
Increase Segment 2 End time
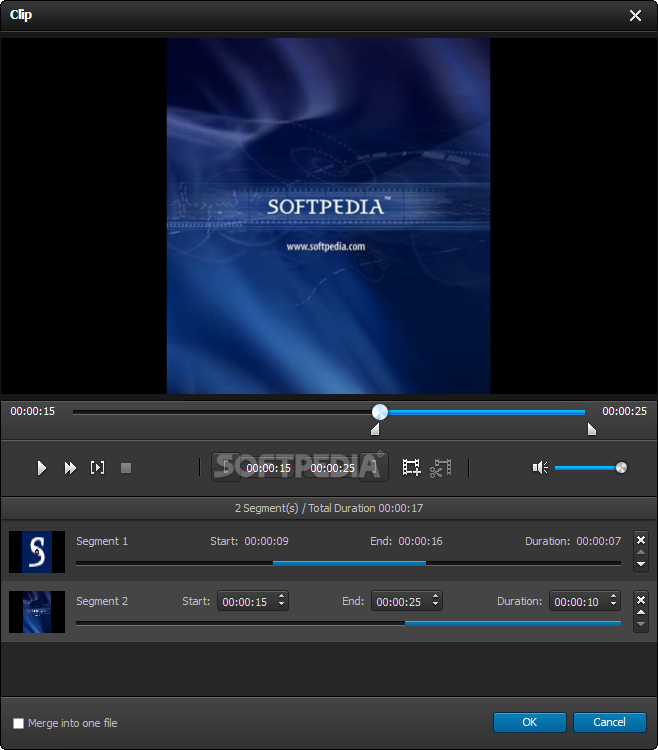pos(436,596)
